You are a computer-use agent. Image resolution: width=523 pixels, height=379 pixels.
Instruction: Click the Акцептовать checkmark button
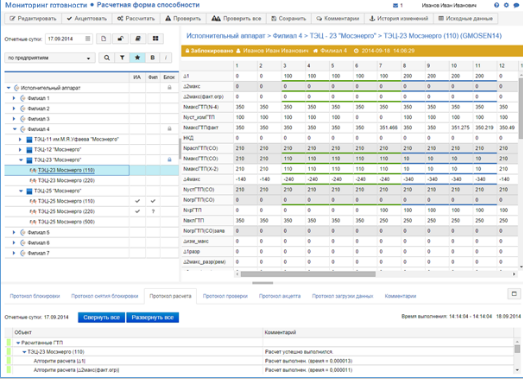point(86,18)
